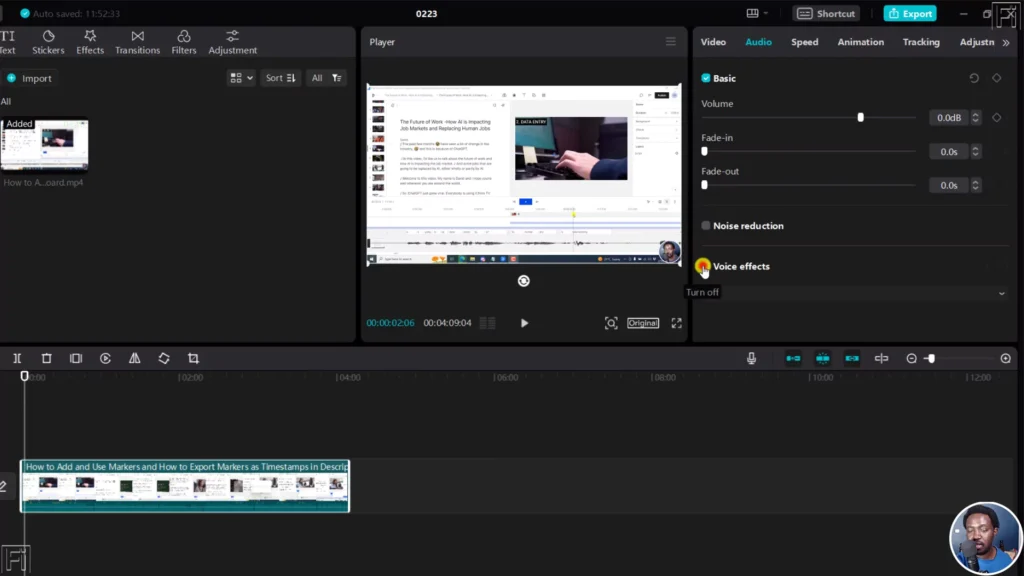Reset the Basic audio settings

[x=974, y=78]
